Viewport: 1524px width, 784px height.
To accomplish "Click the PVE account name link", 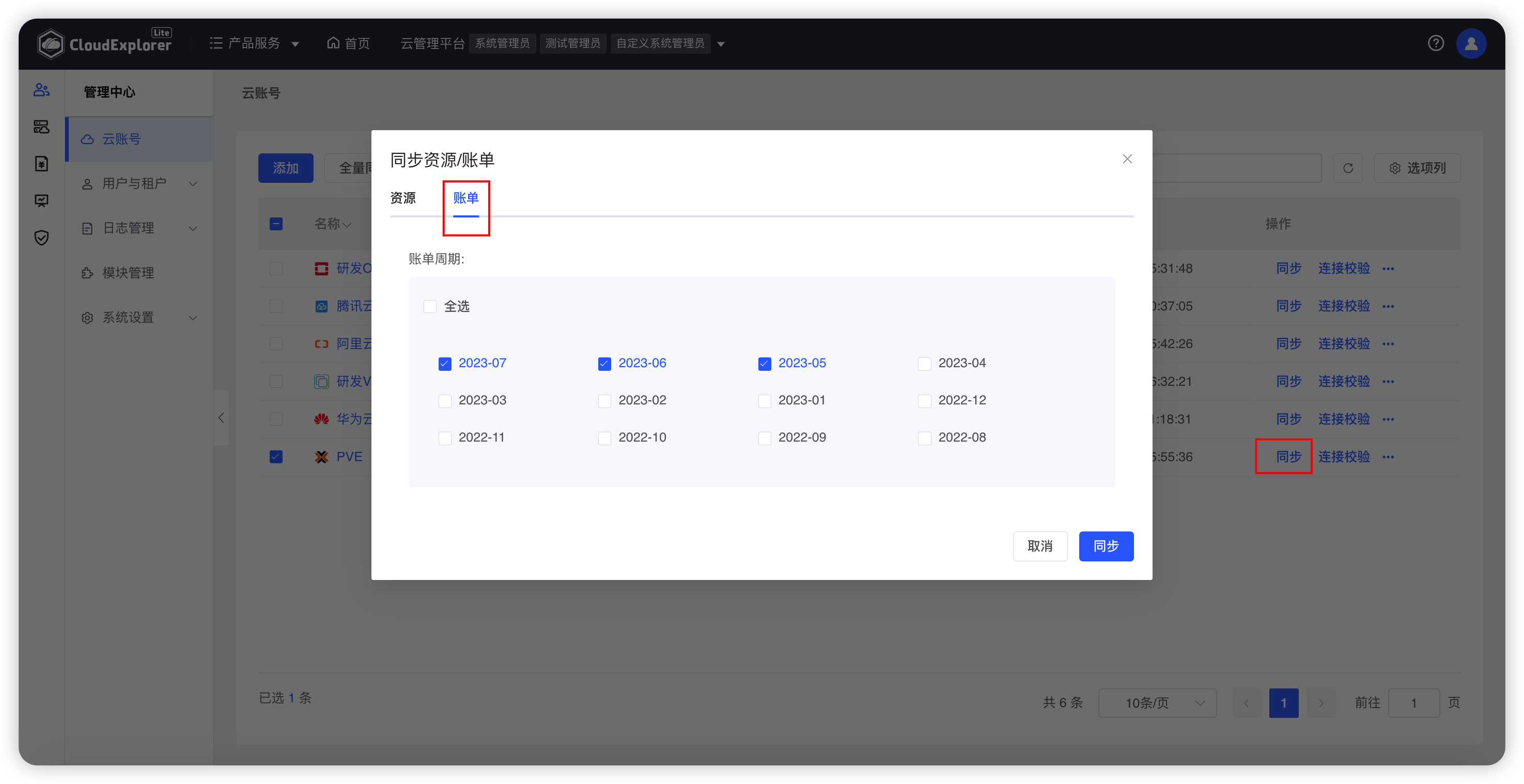I will click(x=349, y=457).
